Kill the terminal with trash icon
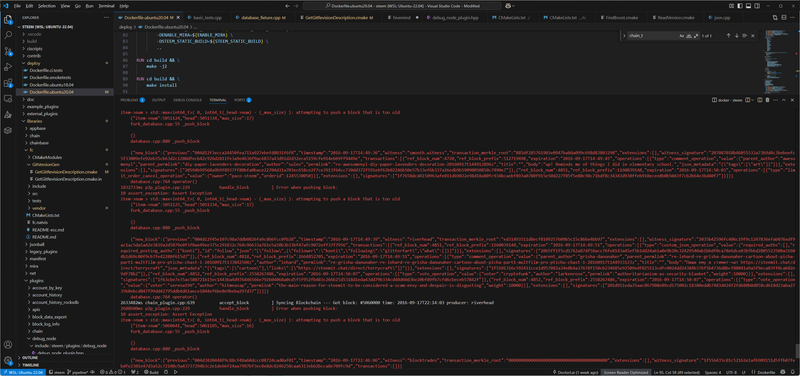 point(767,100)
